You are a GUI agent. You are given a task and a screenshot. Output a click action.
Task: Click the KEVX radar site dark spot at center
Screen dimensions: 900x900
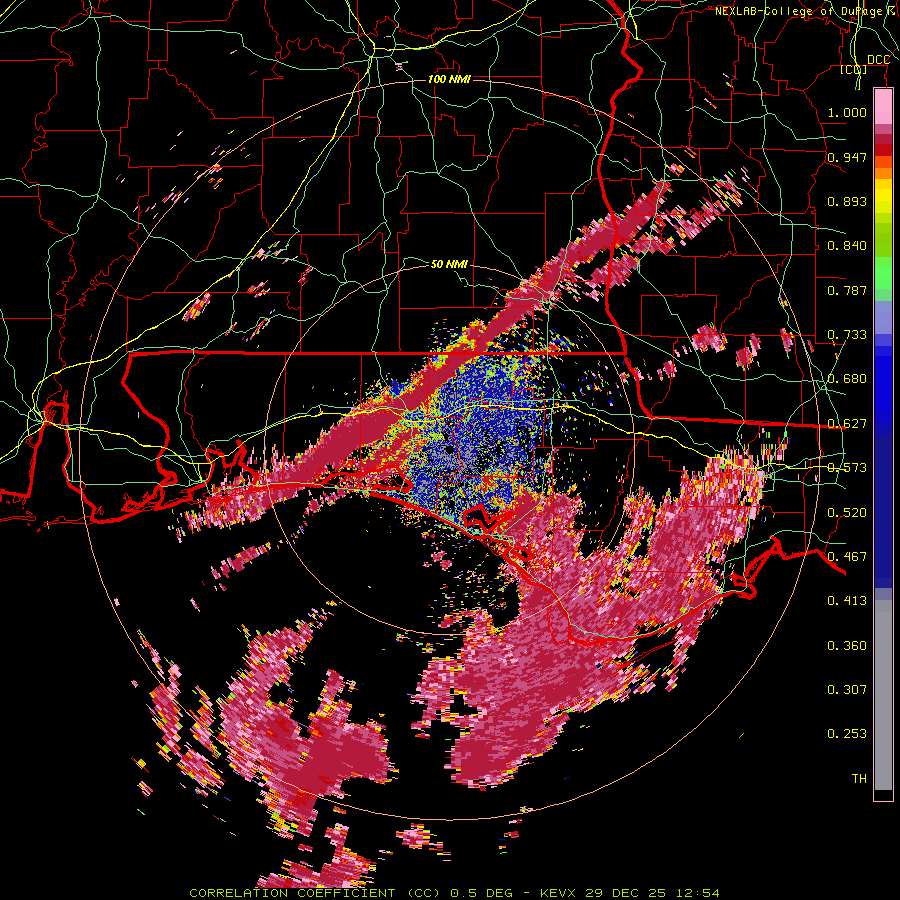[x=450, y=449]
